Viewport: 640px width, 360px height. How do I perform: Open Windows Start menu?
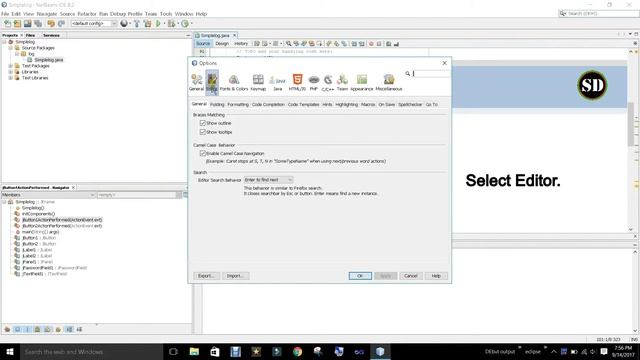[10, 351]
